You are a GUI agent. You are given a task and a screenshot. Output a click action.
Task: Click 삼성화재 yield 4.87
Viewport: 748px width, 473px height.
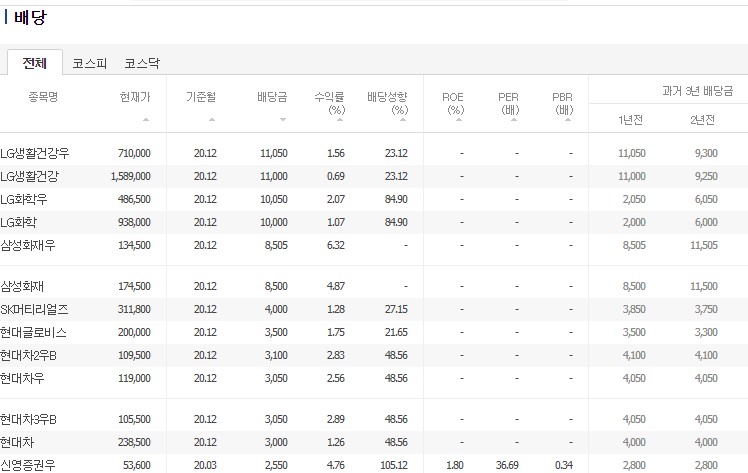click(x=336, y=286)
